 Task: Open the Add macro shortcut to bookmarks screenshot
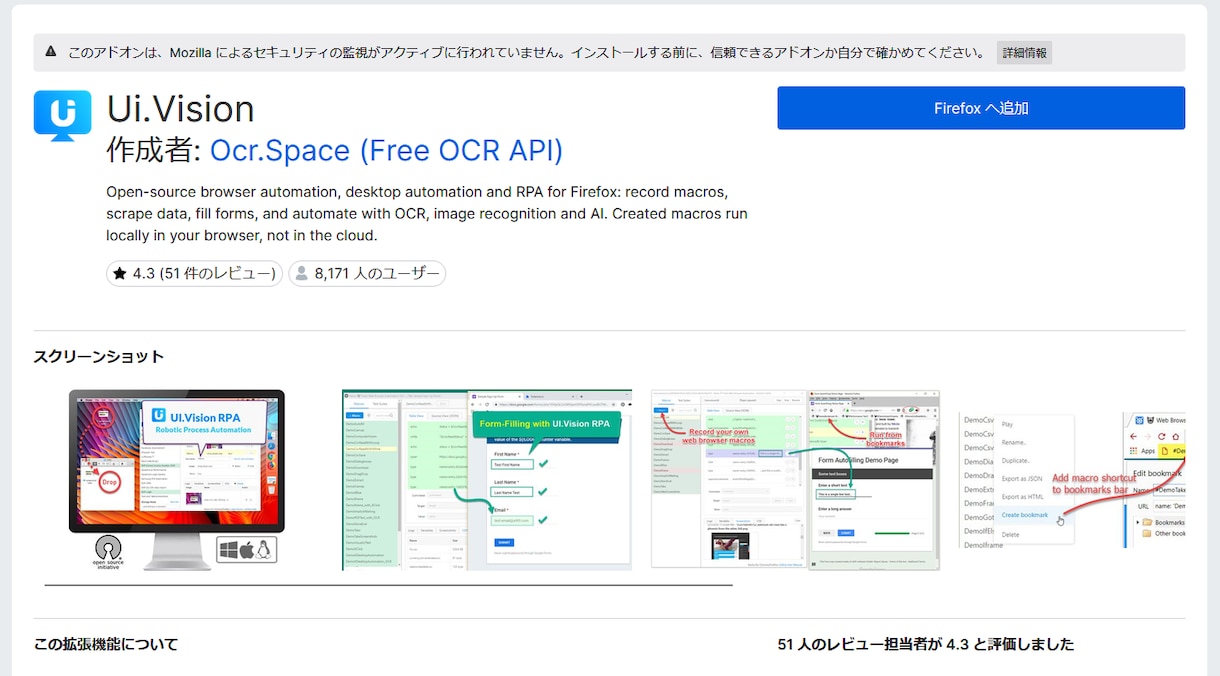[x=1072, y=480]
